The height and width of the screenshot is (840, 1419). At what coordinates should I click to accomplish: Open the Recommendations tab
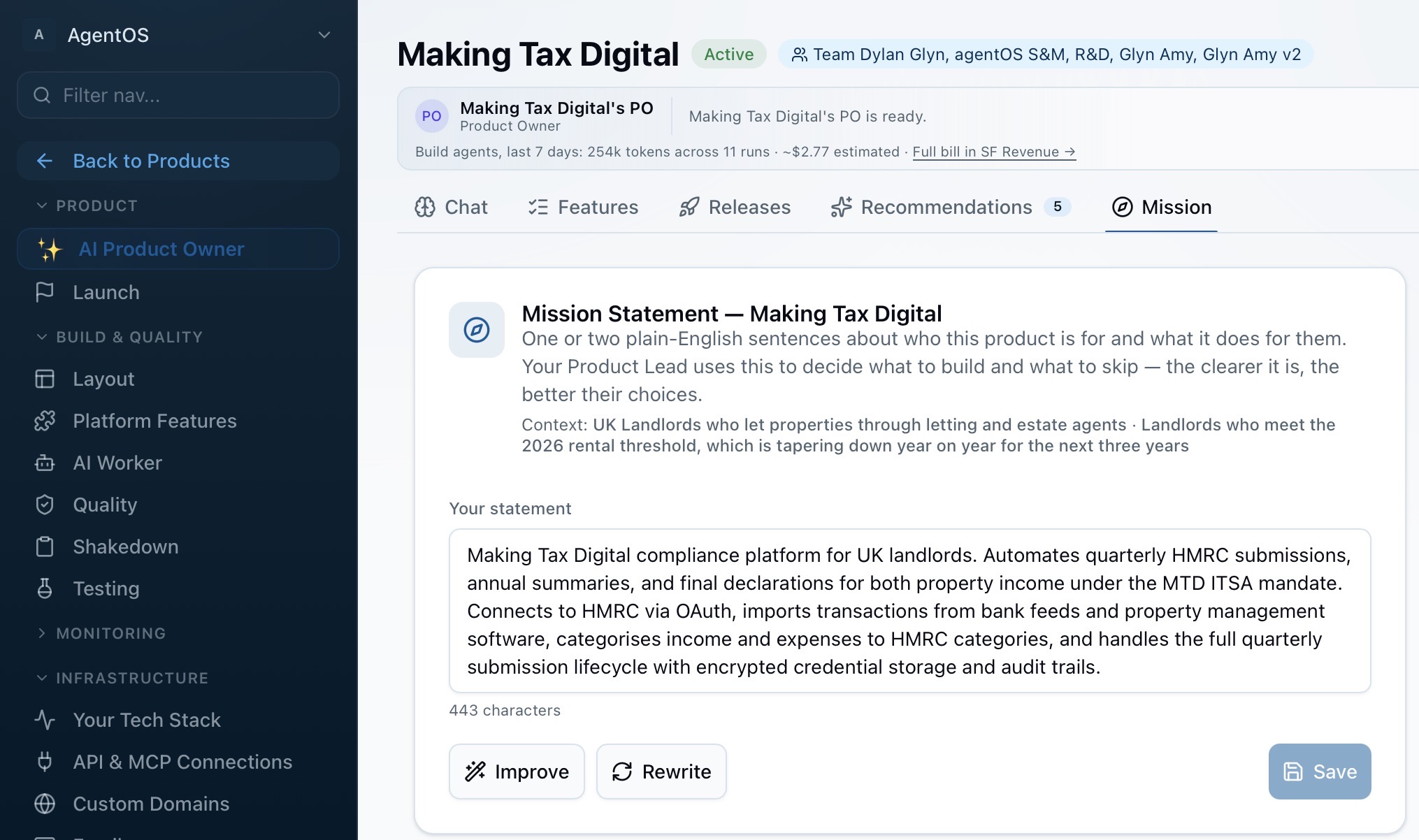pos(951,207)
